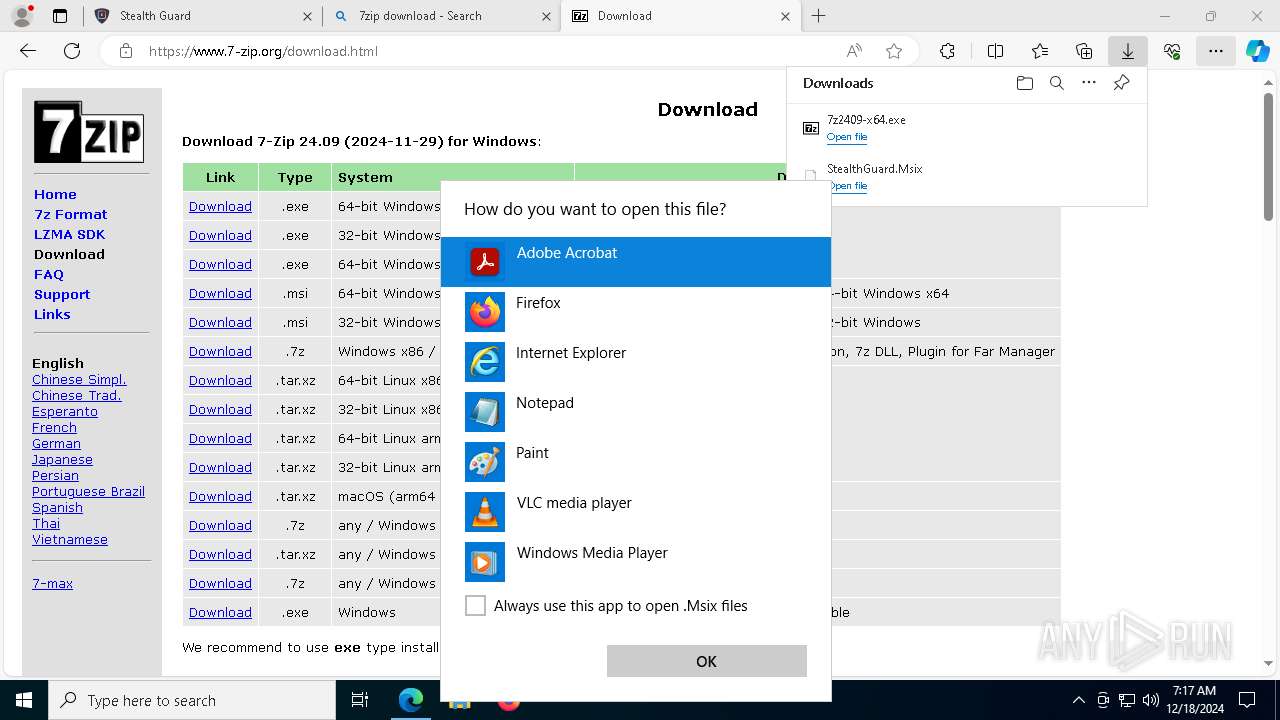1280x720 pixels.
Task: Switch language to Chinese Simpl.
Action: (79, 380)
